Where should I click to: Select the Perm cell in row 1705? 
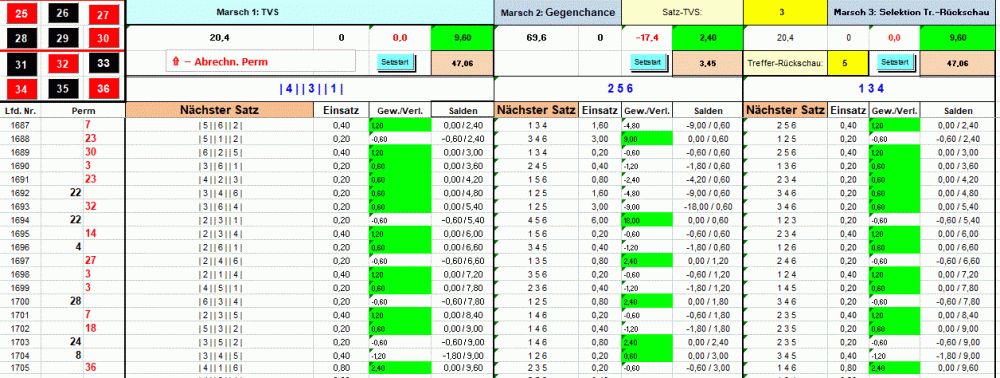tap(84, 367)
